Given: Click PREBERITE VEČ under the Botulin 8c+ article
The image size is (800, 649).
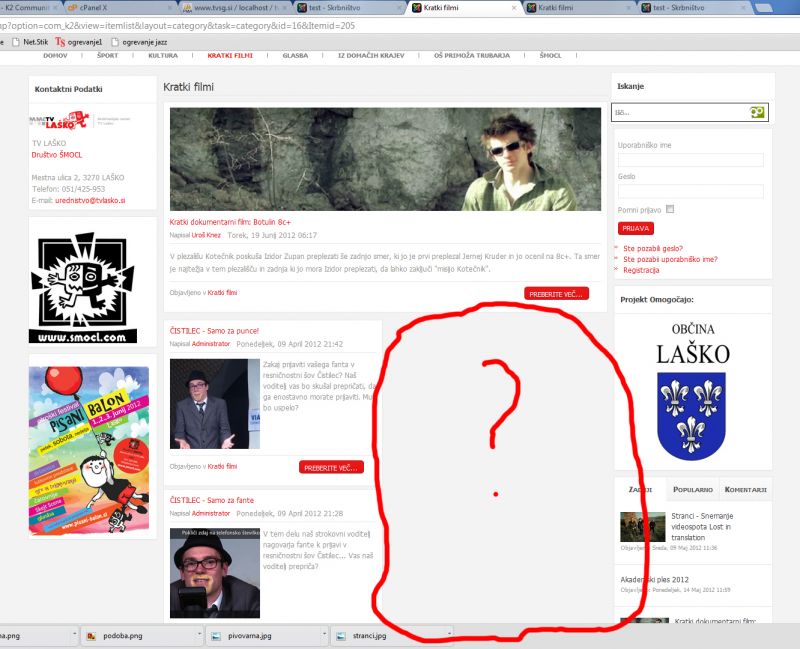Looking at the screenshot, I should (556, 294).
